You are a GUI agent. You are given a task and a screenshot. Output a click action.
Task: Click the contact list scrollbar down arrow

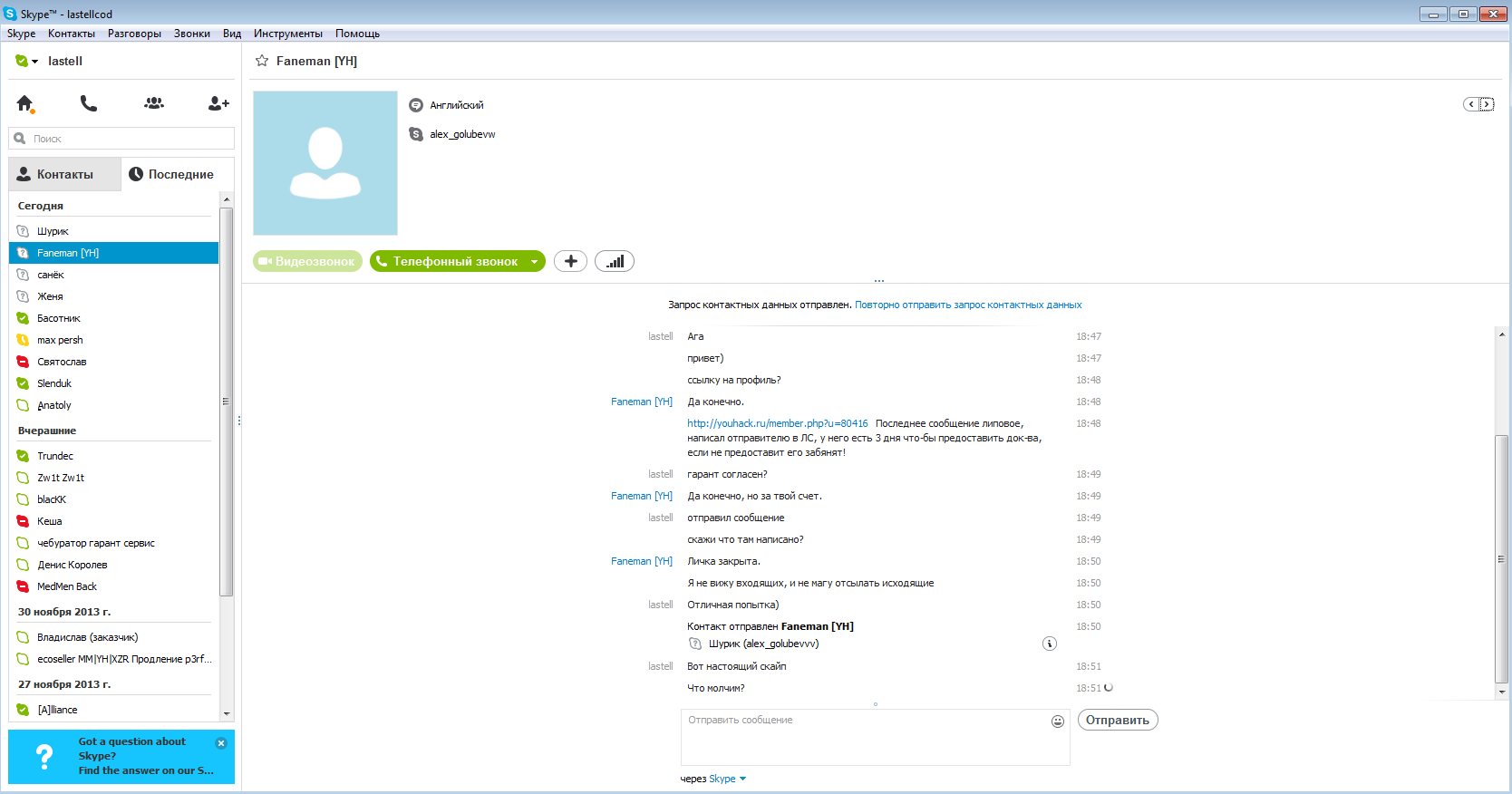coord(227,714)
